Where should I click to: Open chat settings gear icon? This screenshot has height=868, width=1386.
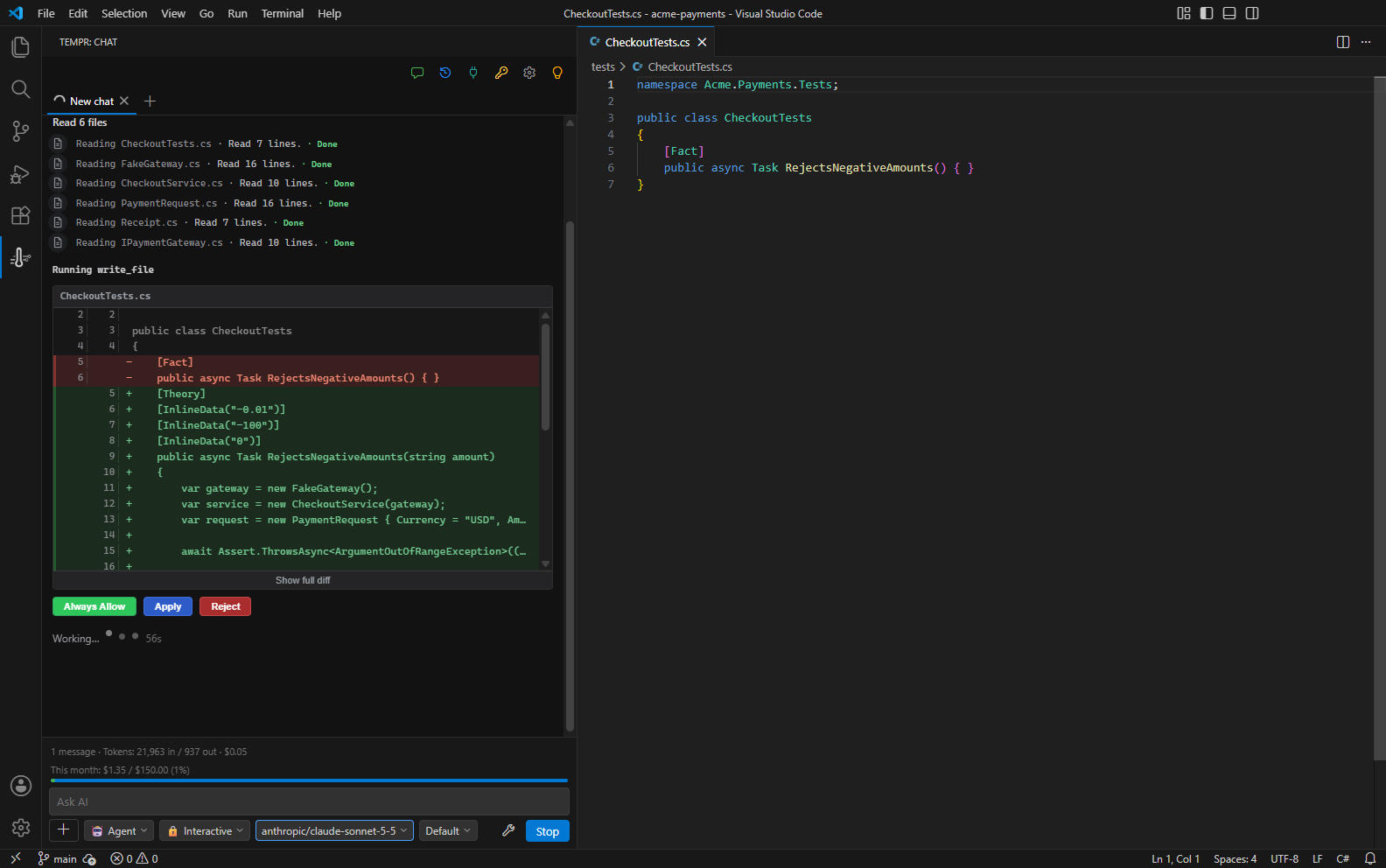(x=529, y=73)
